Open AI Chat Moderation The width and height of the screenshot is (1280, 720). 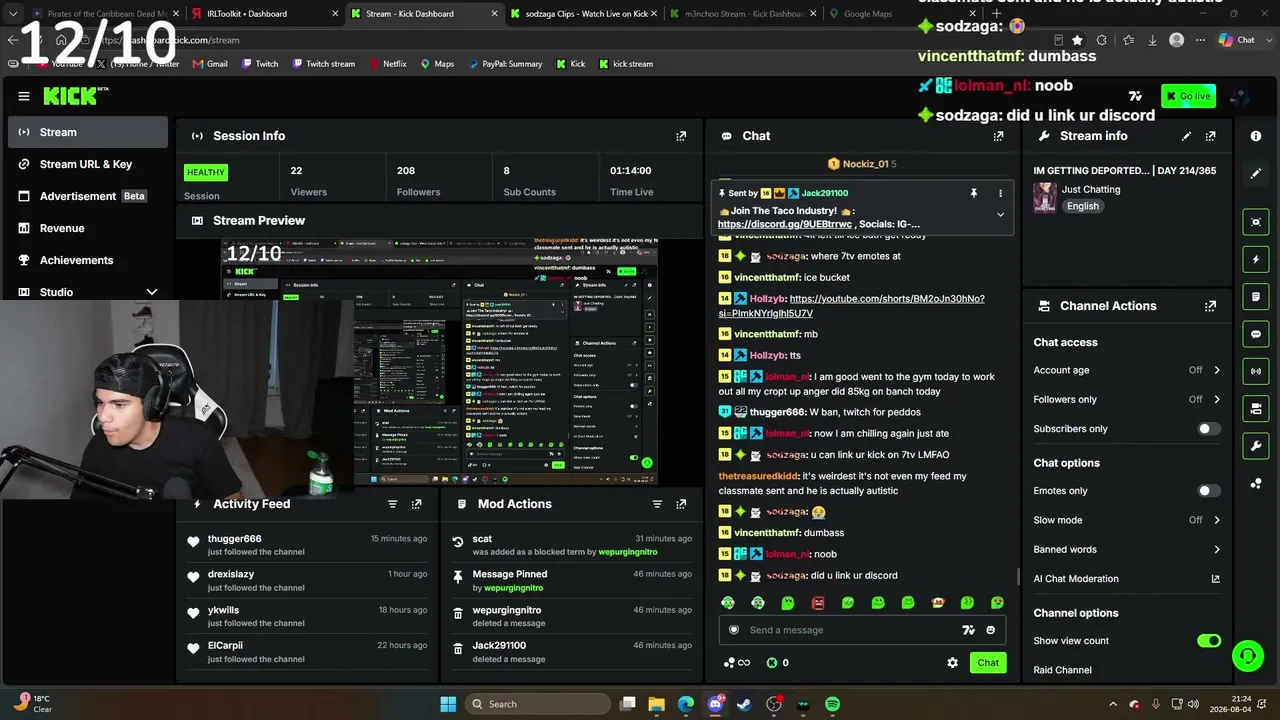pyautogui.click(x=1127, y=578)
